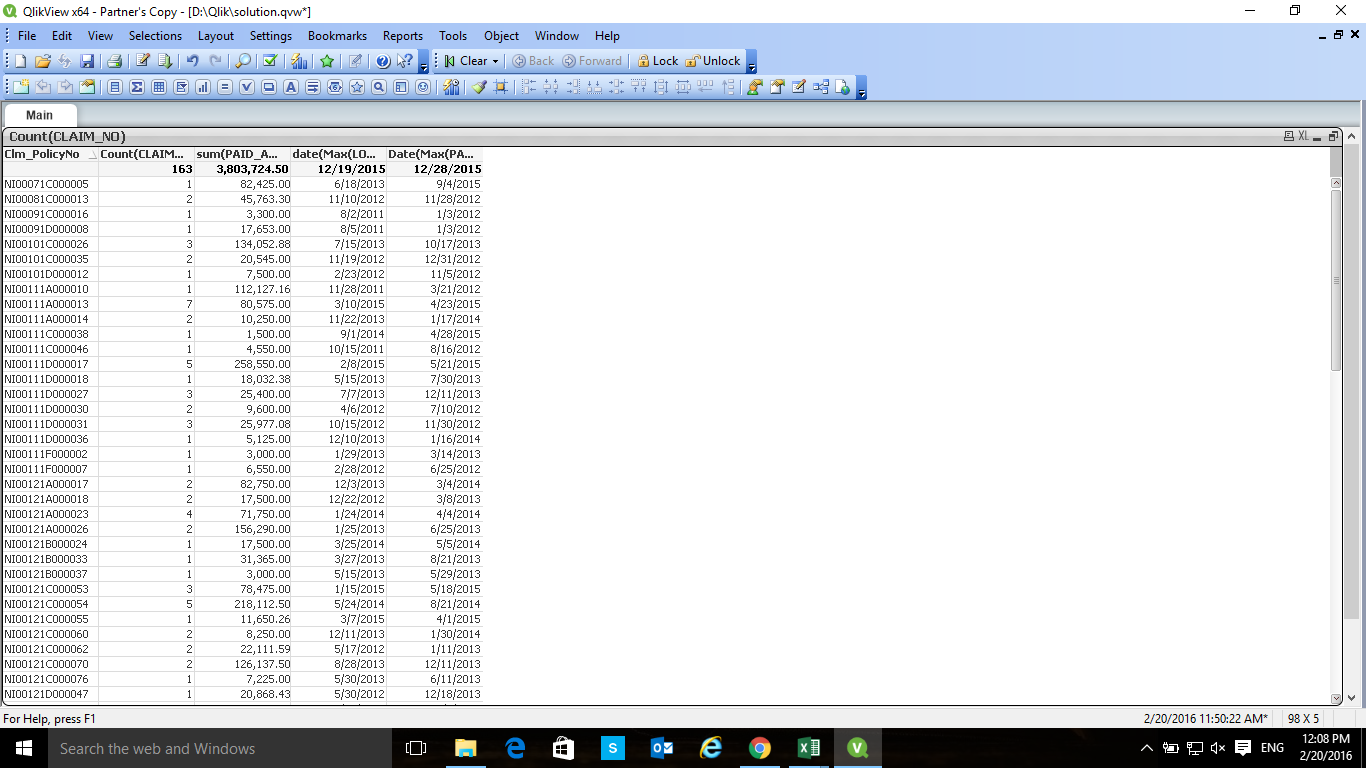Open the Bookmarks menu
Screen dimensions: 1366x768
[x=337, y=36]
